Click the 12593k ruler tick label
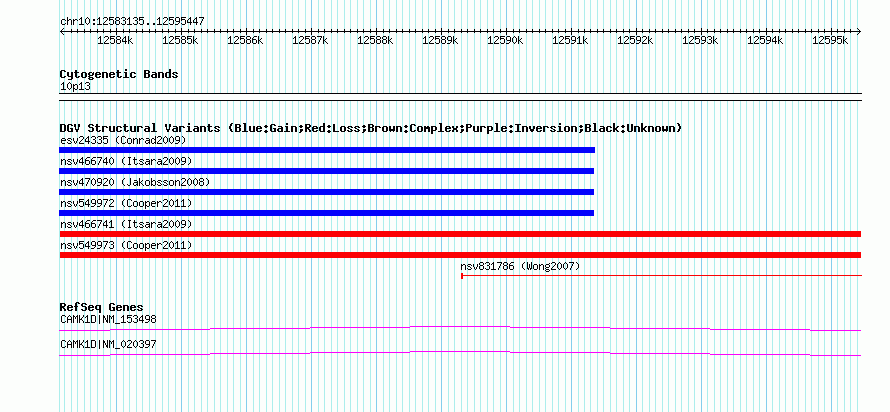 700,40
